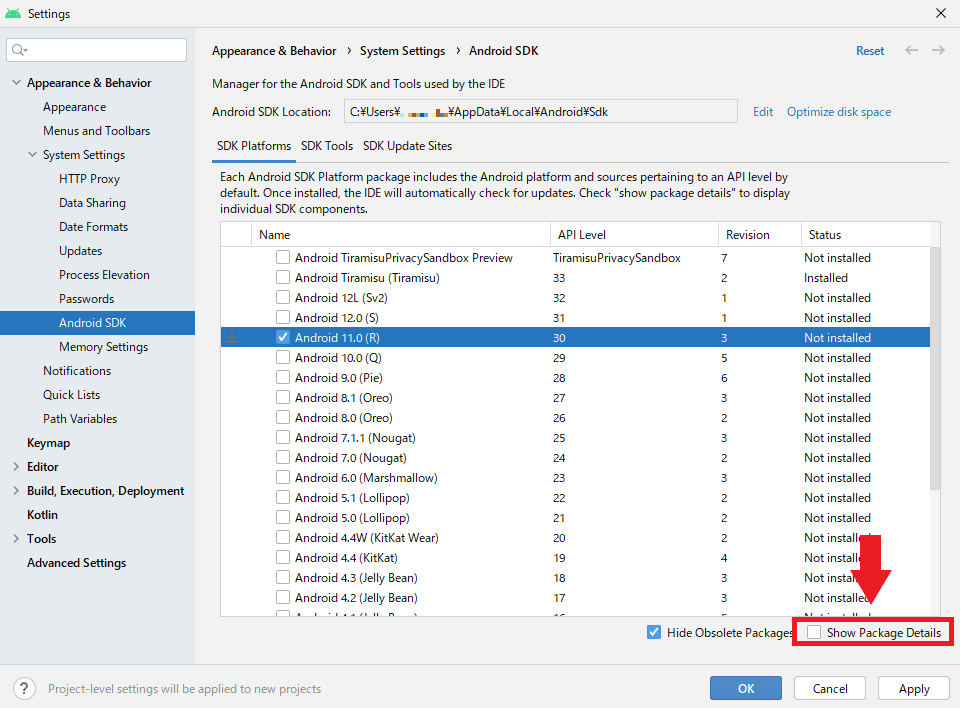Check the Android Tiramisu checkbox

coord(283,277)
